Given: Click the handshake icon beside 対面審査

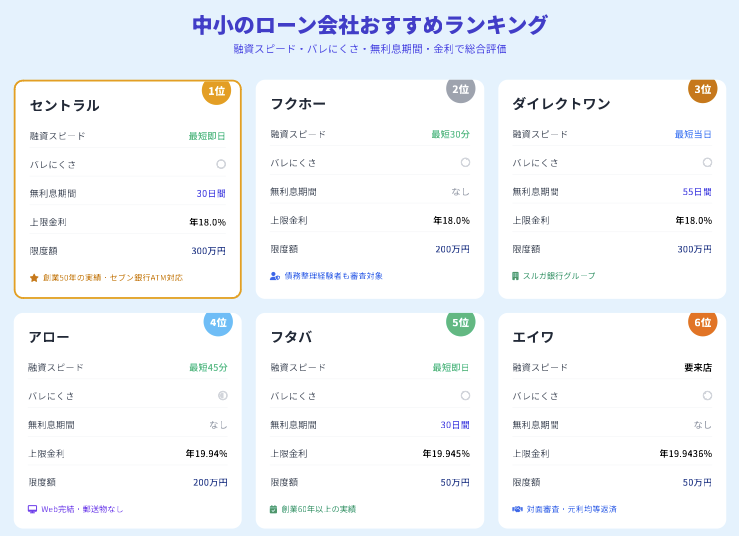Looking at the screenshot, I should pyautogui.click(x=517, y=509).
